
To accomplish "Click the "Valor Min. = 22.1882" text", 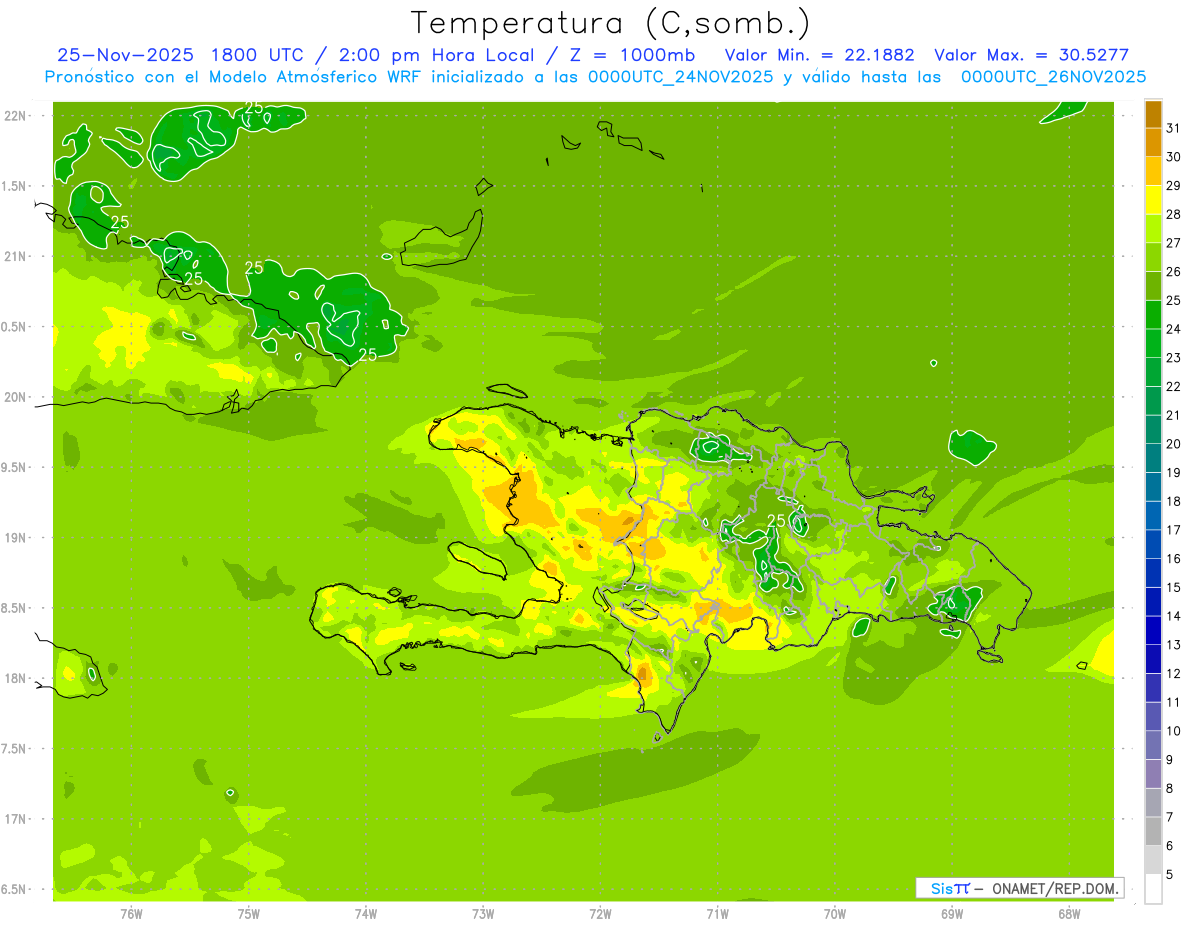I will [819, 55].
